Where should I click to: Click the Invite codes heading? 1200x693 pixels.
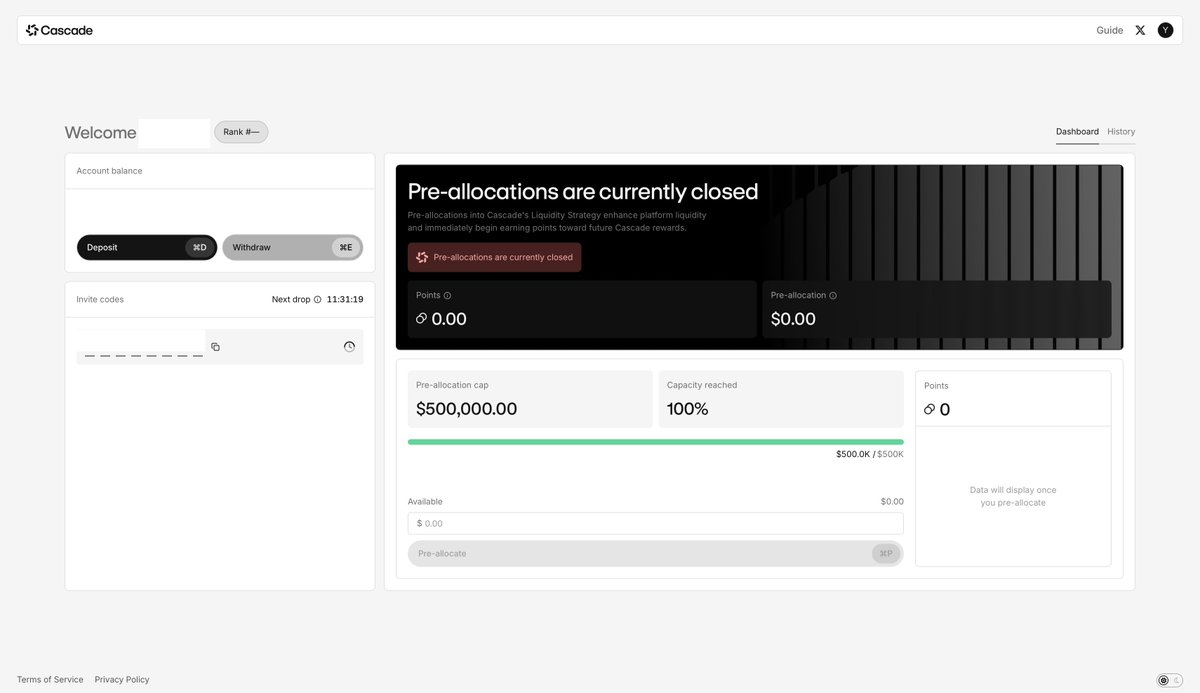(x=100, y=299)
